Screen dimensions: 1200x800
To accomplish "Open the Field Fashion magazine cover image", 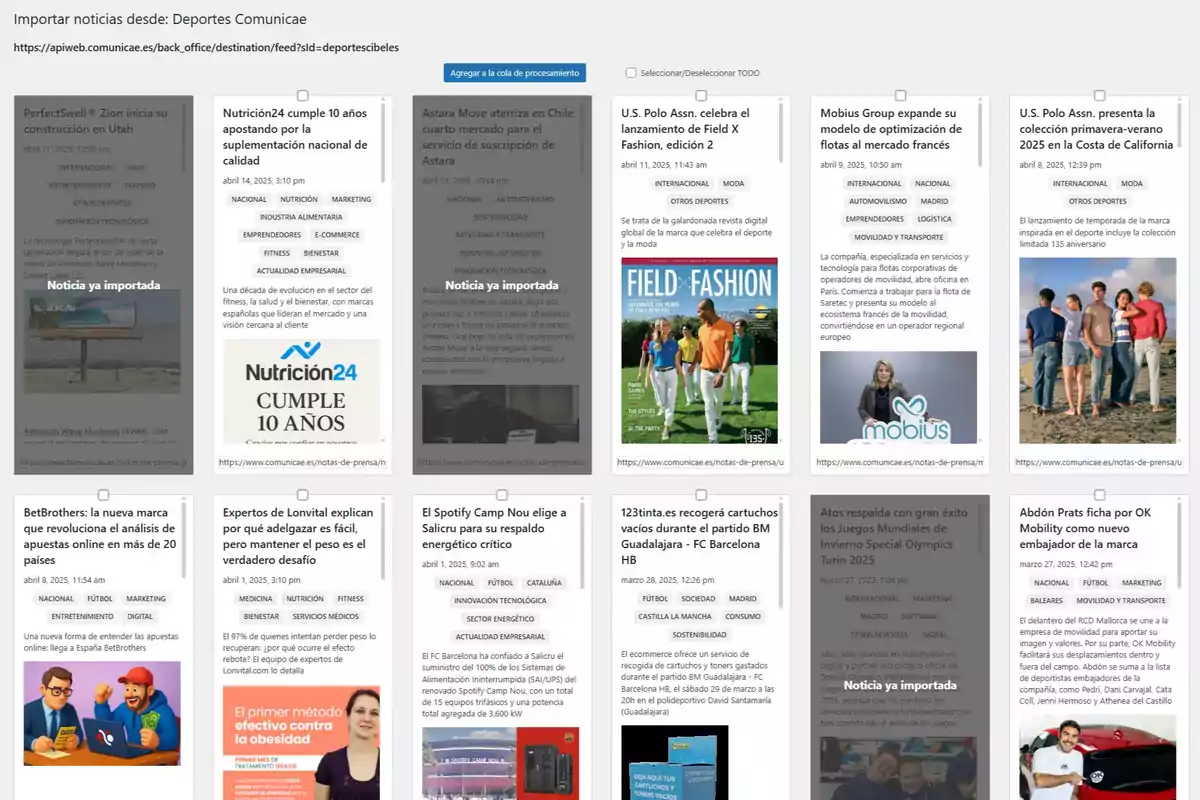I will click(x=699, y=350).
